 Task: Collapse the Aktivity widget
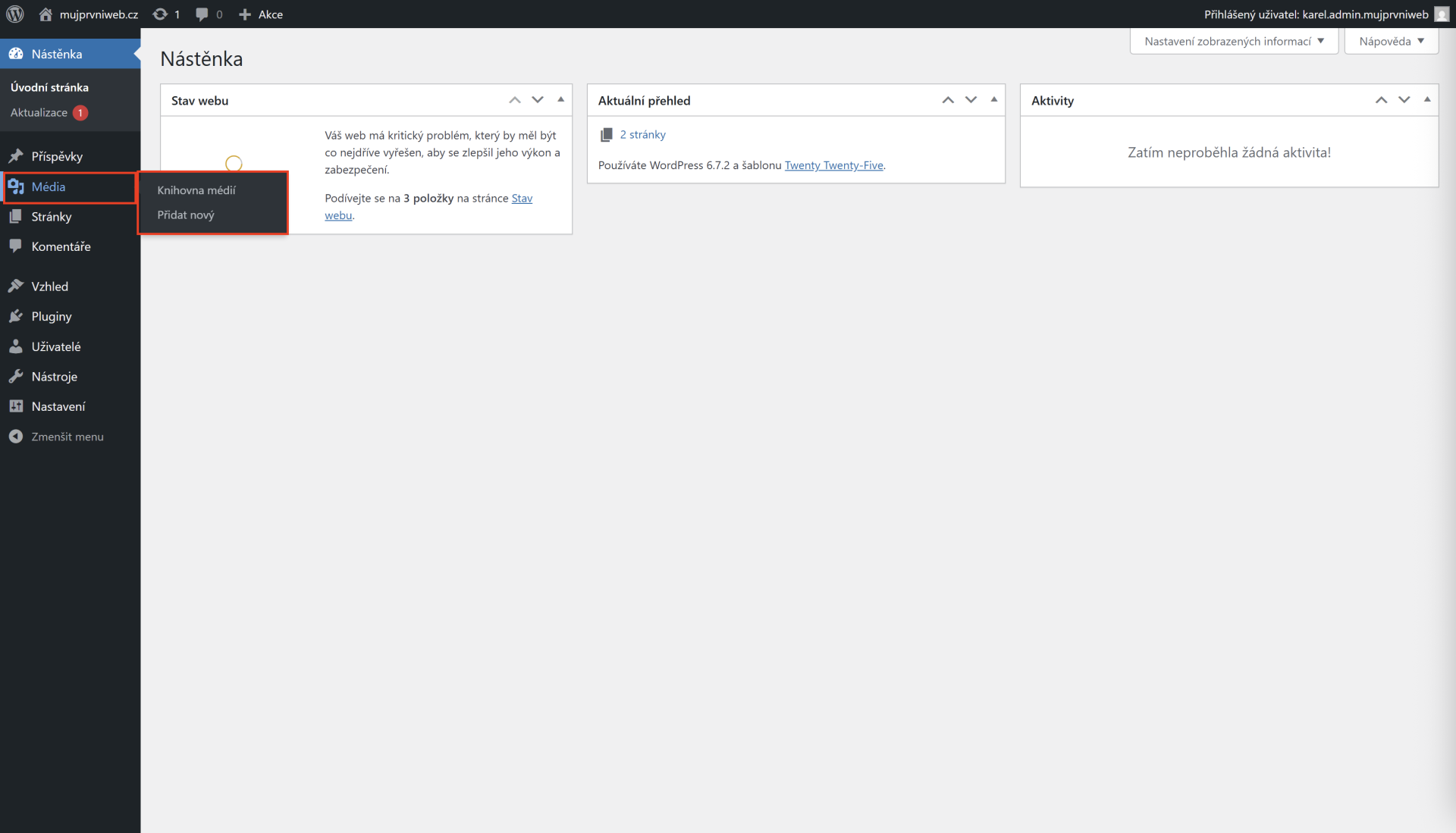1427,99
